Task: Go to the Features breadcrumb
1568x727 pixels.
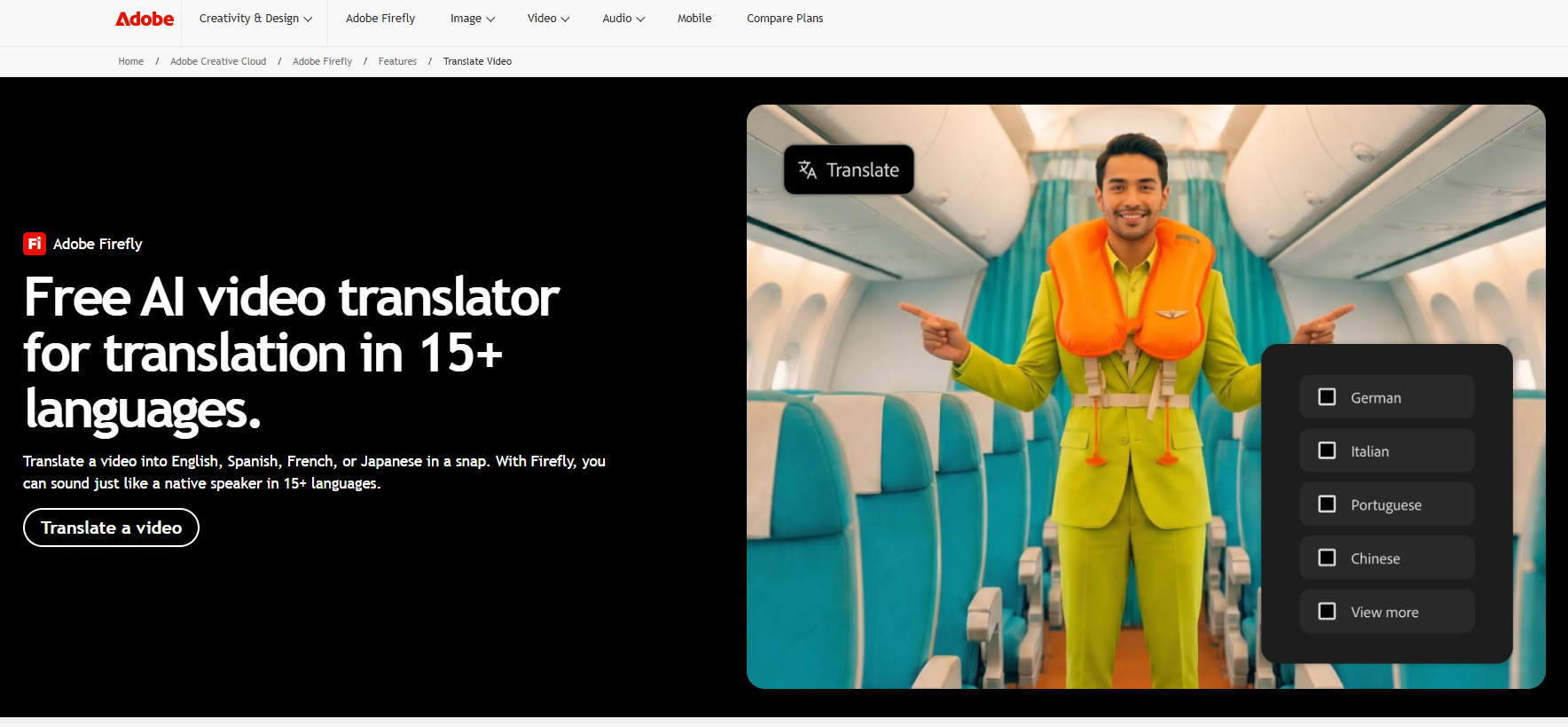Action: 397,61
